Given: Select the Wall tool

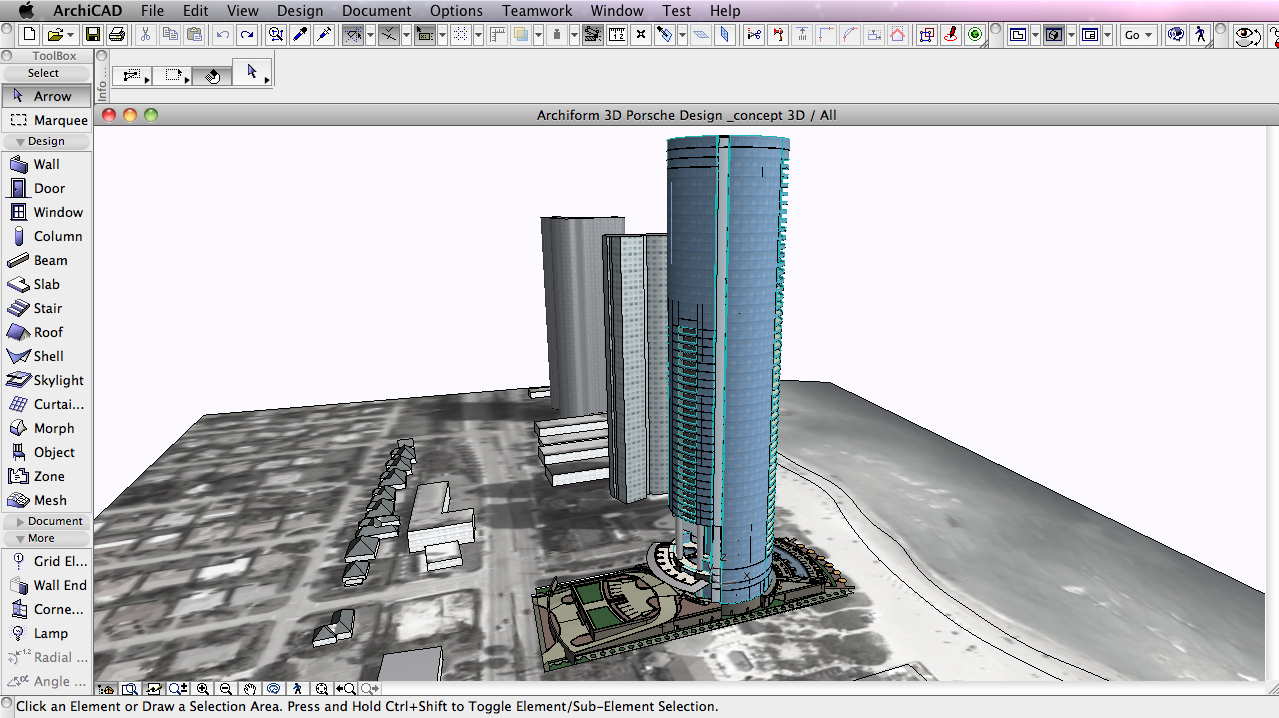Looking at the screenshot, I should (x=48, y=164).
